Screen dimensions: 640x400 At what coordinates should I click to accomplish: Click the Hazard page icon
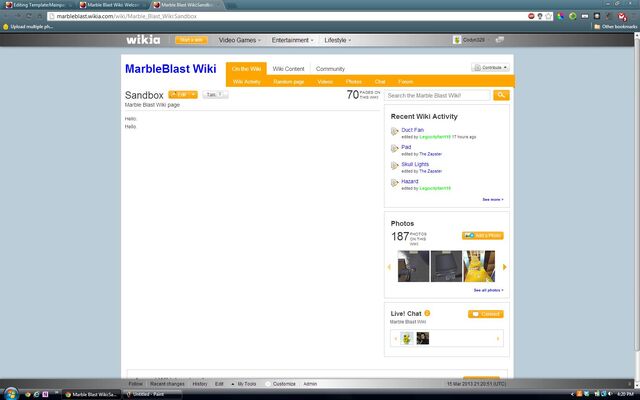(x=394, y=183)
